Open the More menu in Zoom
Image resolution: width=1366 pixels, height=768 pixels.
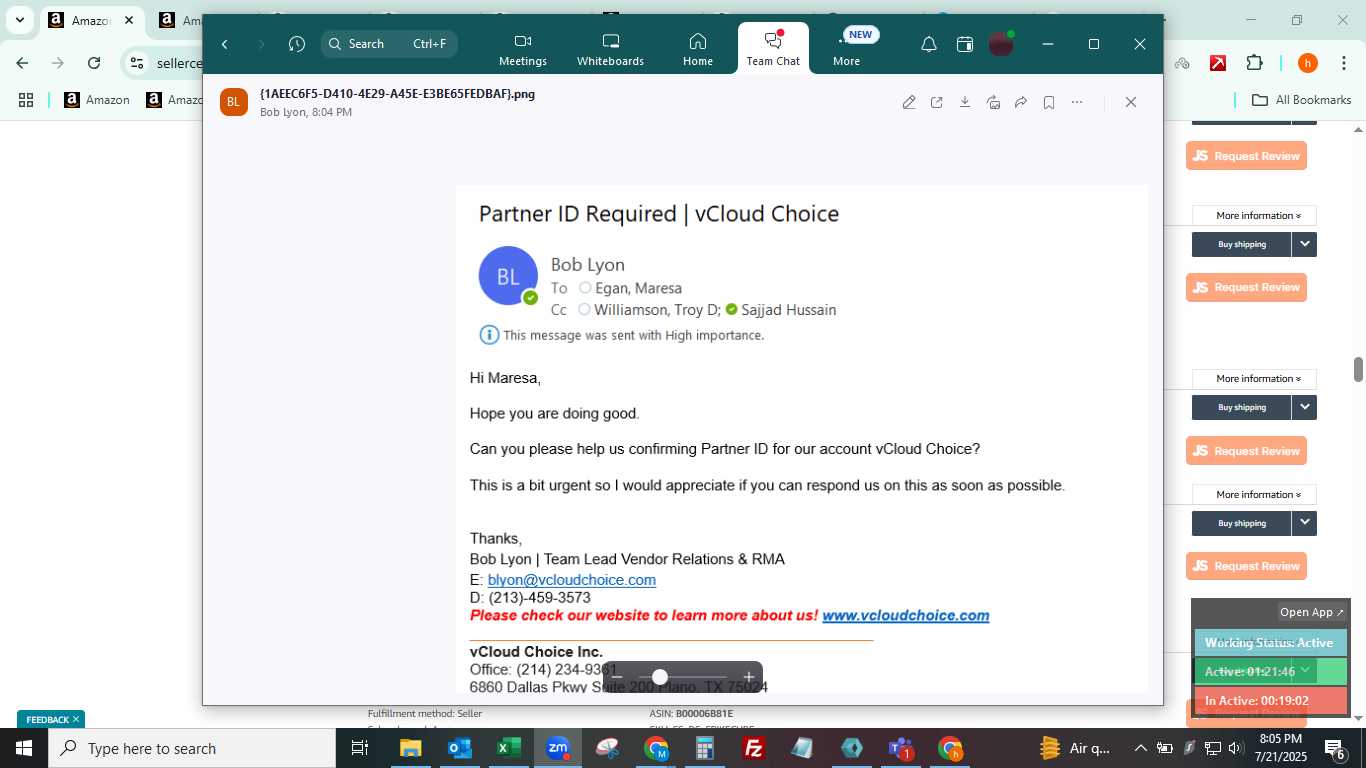tap(847, 49)
